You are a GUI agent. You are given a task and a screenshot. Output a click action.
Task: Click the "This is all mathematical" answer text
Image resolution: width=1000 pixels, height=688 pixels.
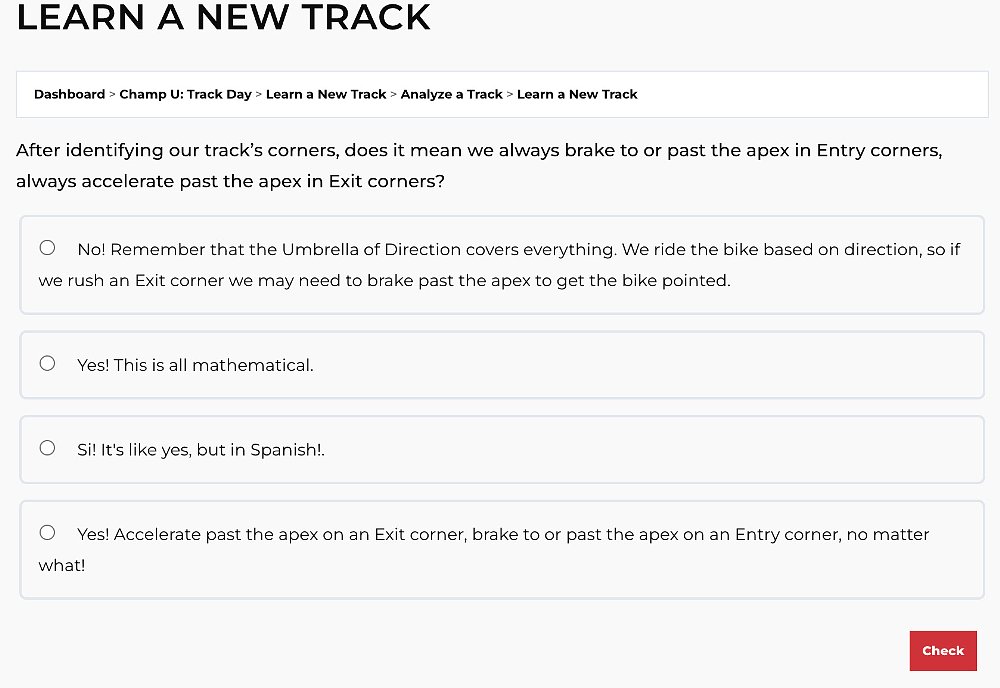195,365
